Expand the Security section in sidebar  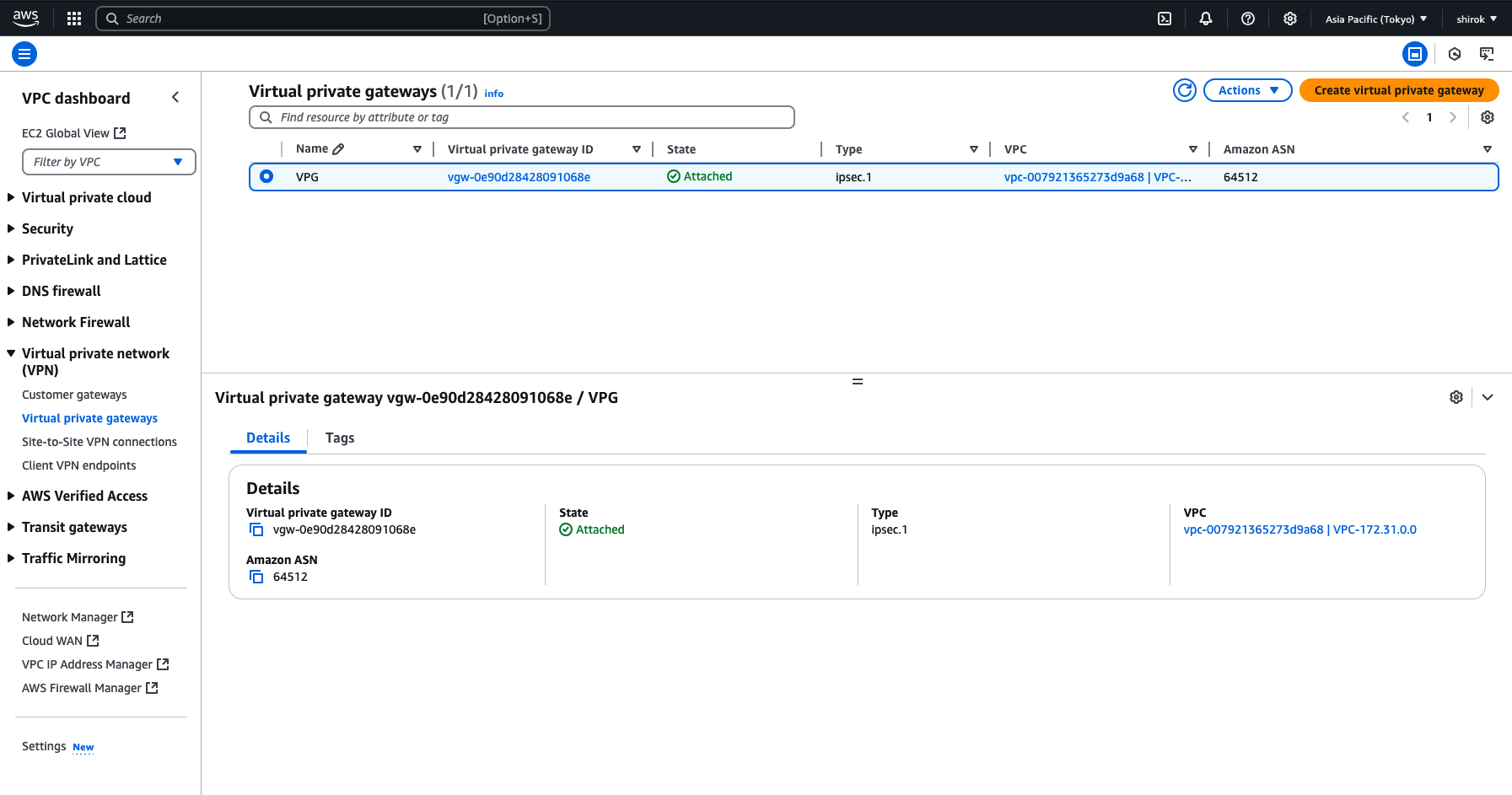click(x=47, y=228)
